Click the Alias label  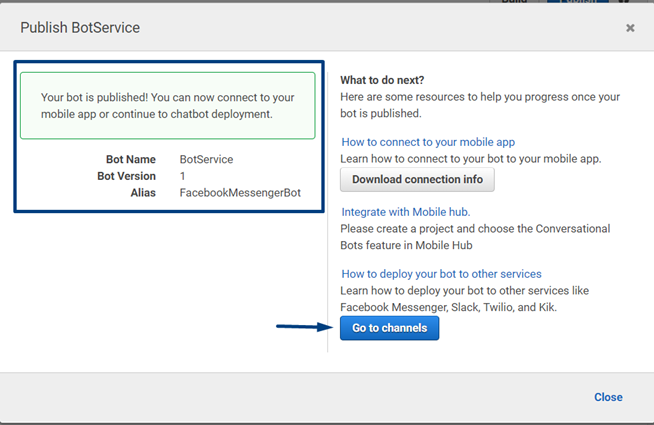coord(142,192)
